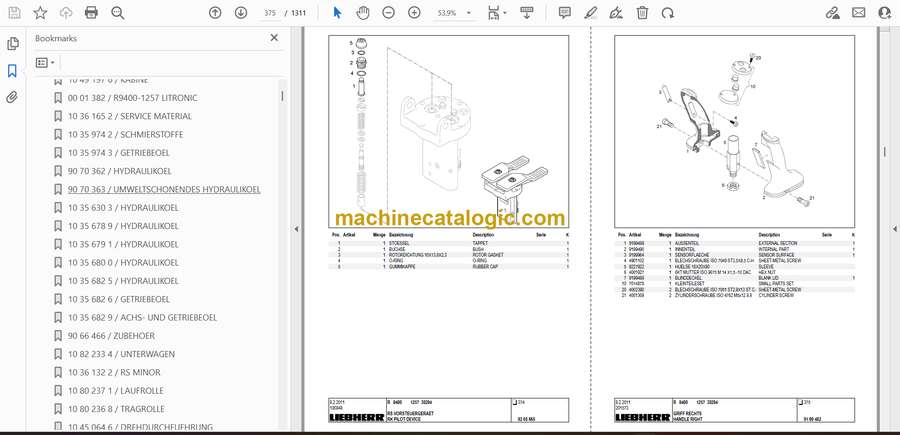Click the page number field showing 375
The height and width of the screenshot is (435, 900).
[269, 13]
